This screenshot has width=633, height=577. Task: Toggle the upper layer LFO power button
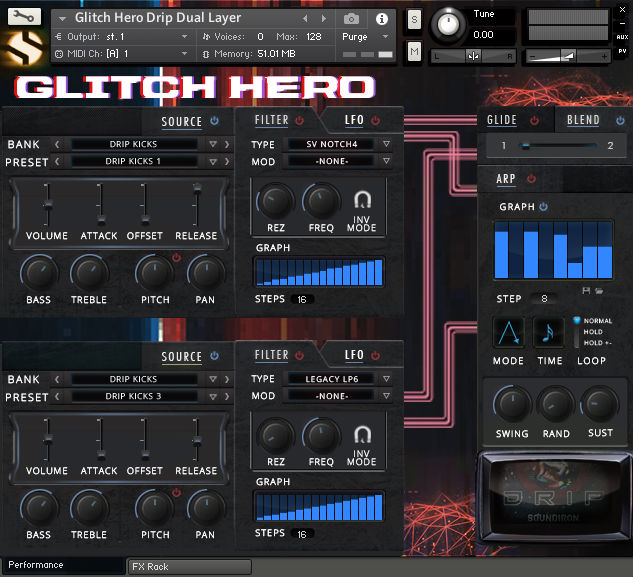point(375,120)
